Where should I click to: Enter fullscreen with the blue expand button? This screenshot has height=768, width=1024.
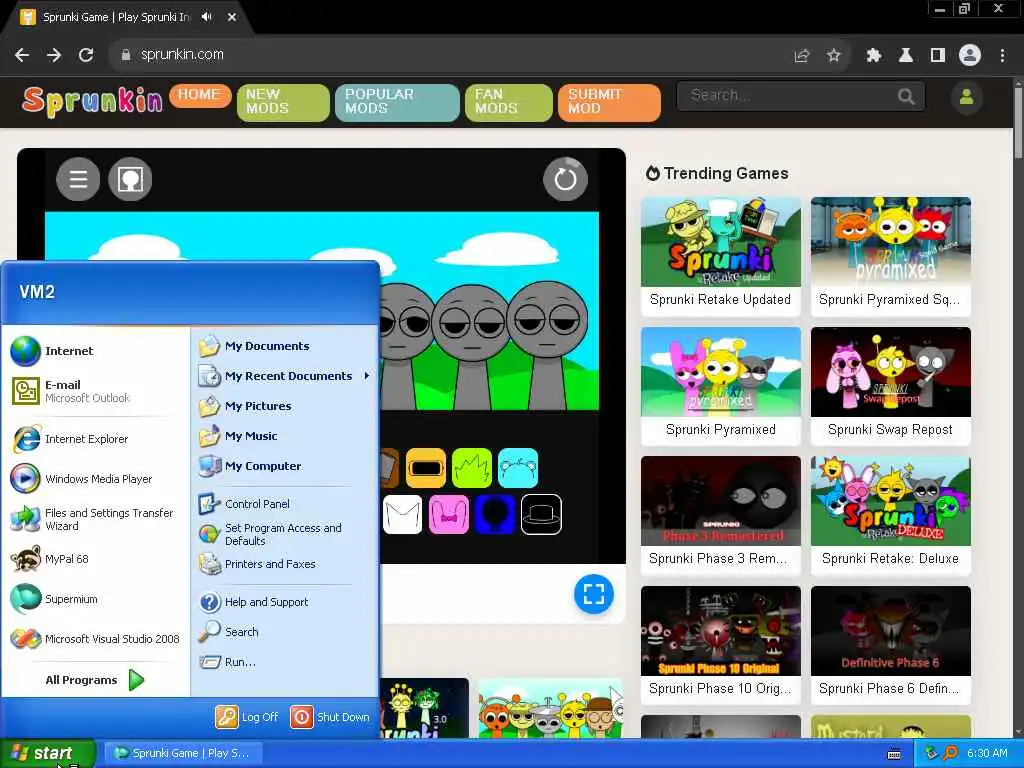594,594
